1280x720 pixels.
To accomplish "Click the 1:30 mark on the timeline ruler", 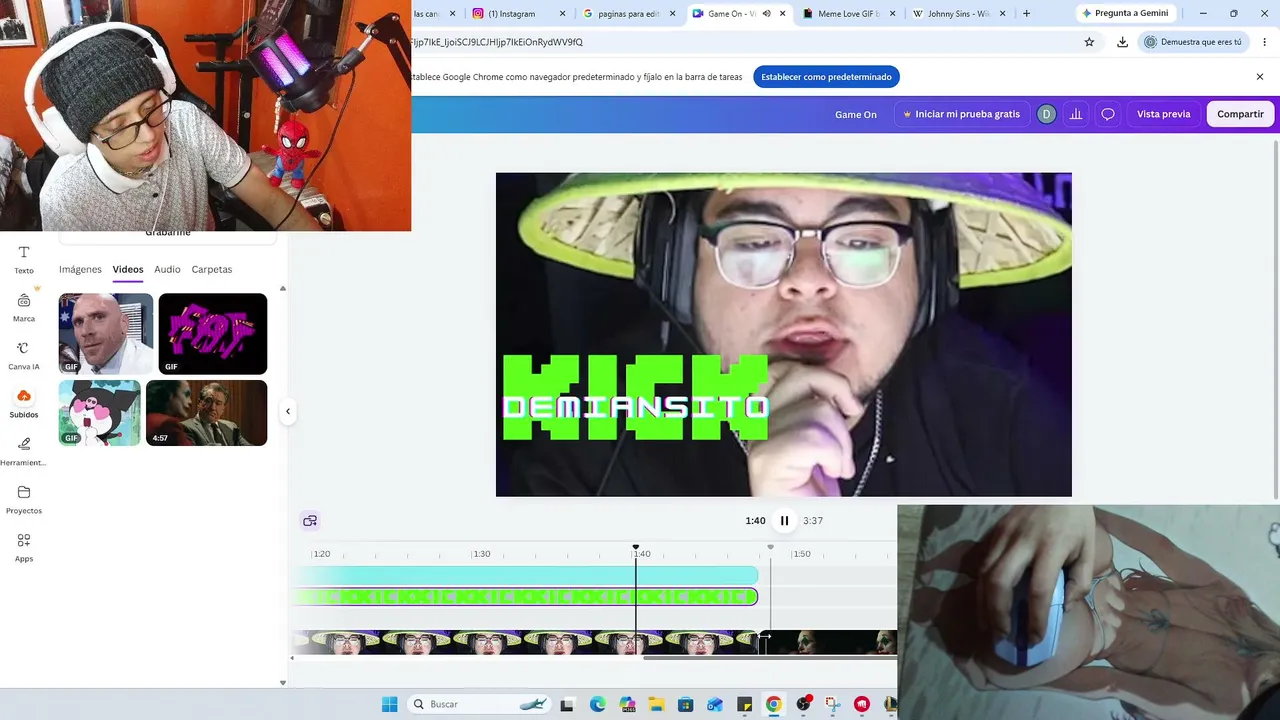I will pos(482,554).
